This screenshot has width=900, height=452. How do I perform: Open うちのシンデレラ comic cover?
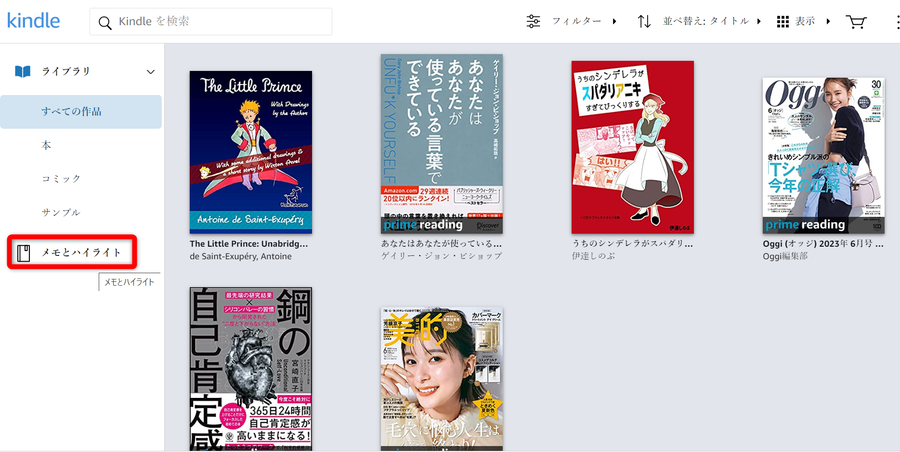pyautogui.click(x=633, y=147)
